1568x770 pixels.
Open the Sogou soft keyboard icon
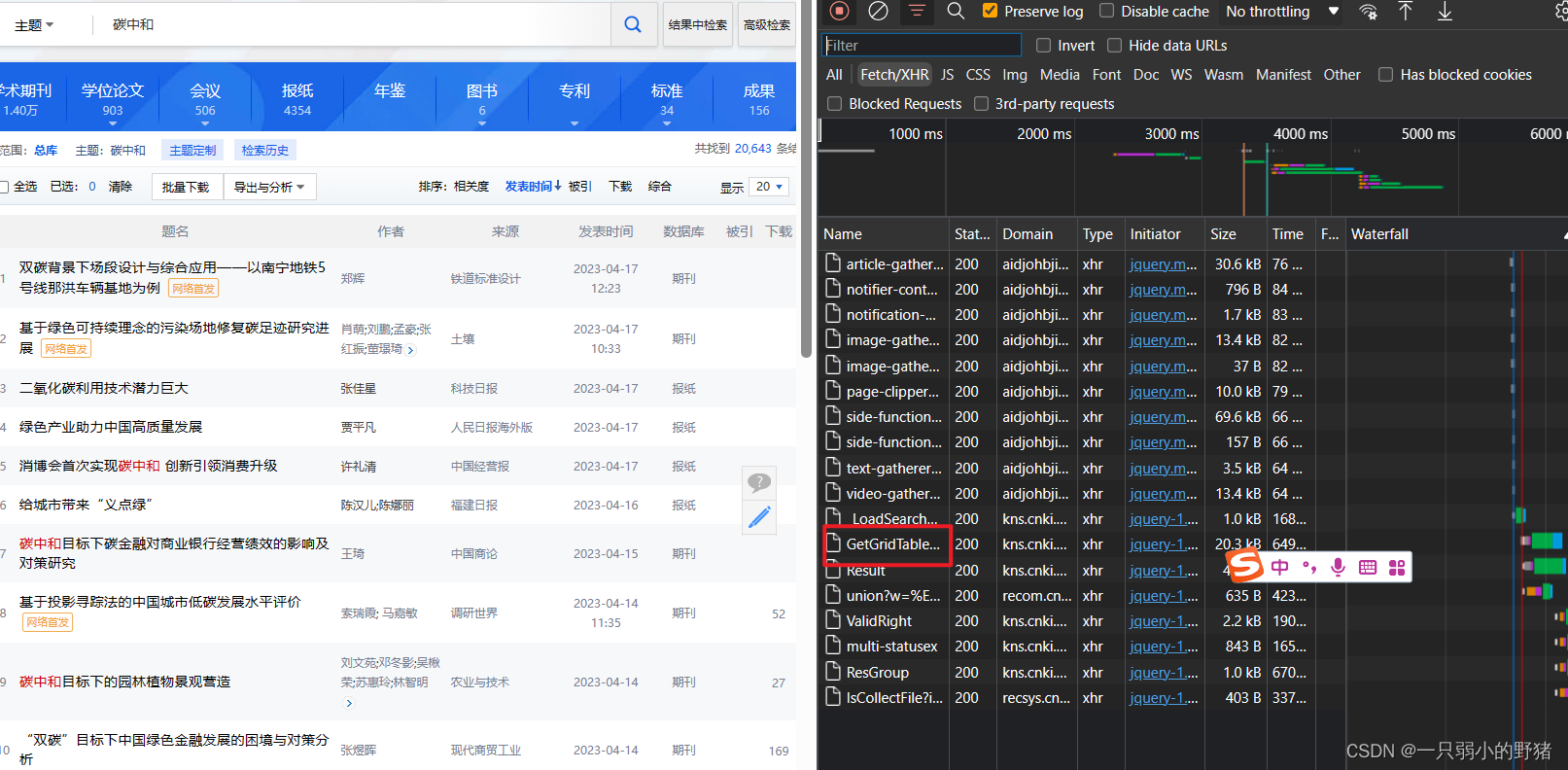1368,567
